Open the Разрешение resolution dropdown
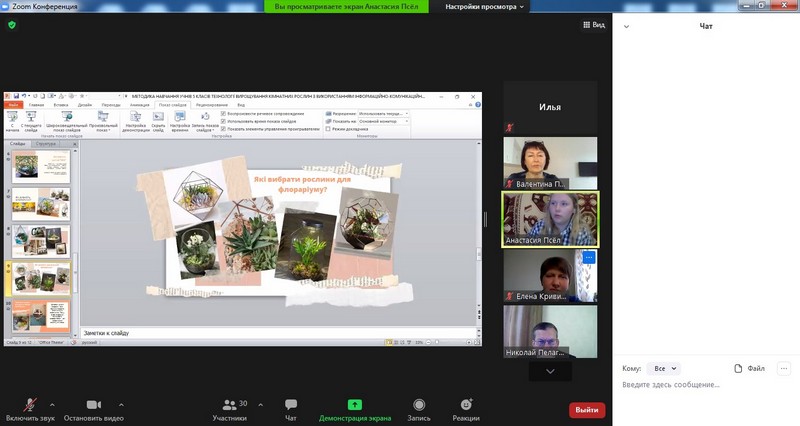The width and height of the screenshot is (800, 426). point(384,114)
